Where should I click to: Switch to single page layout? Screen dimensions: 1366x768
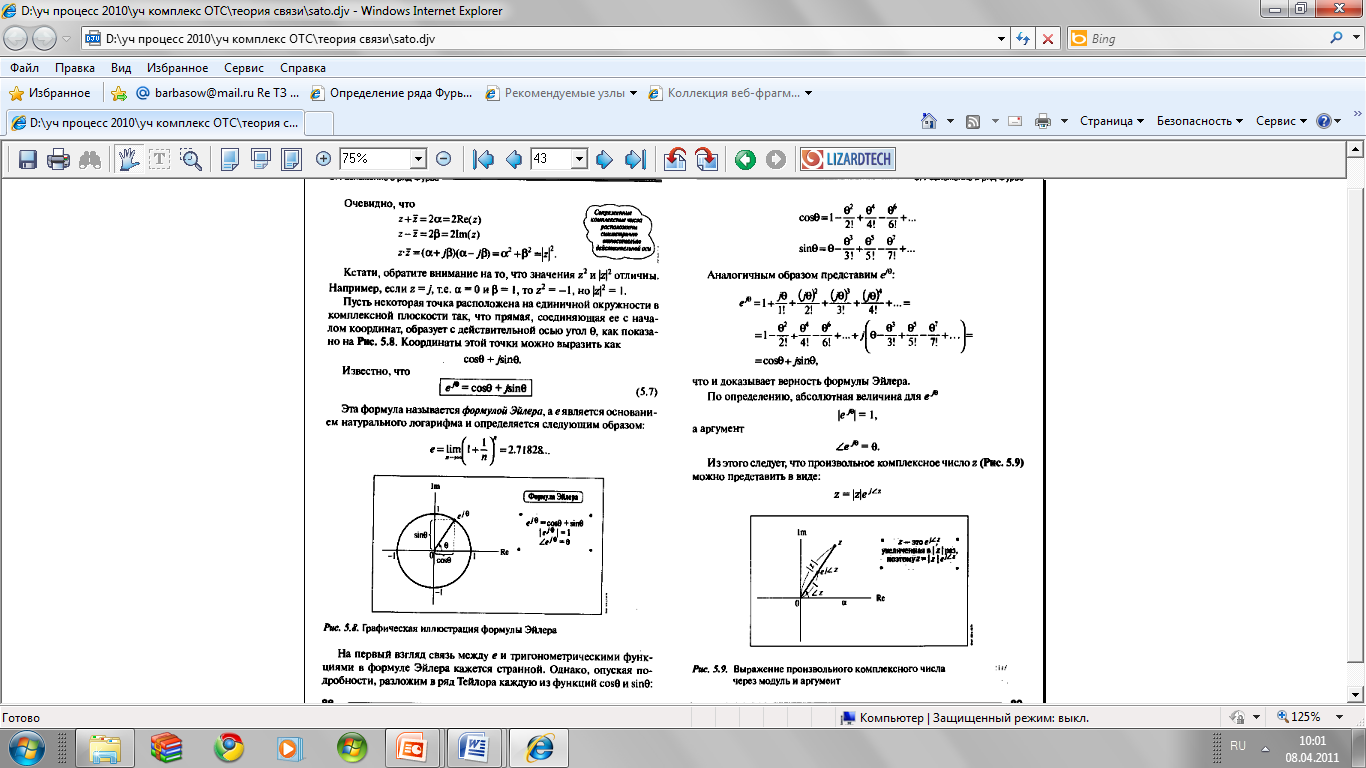[x=230, y=159]
